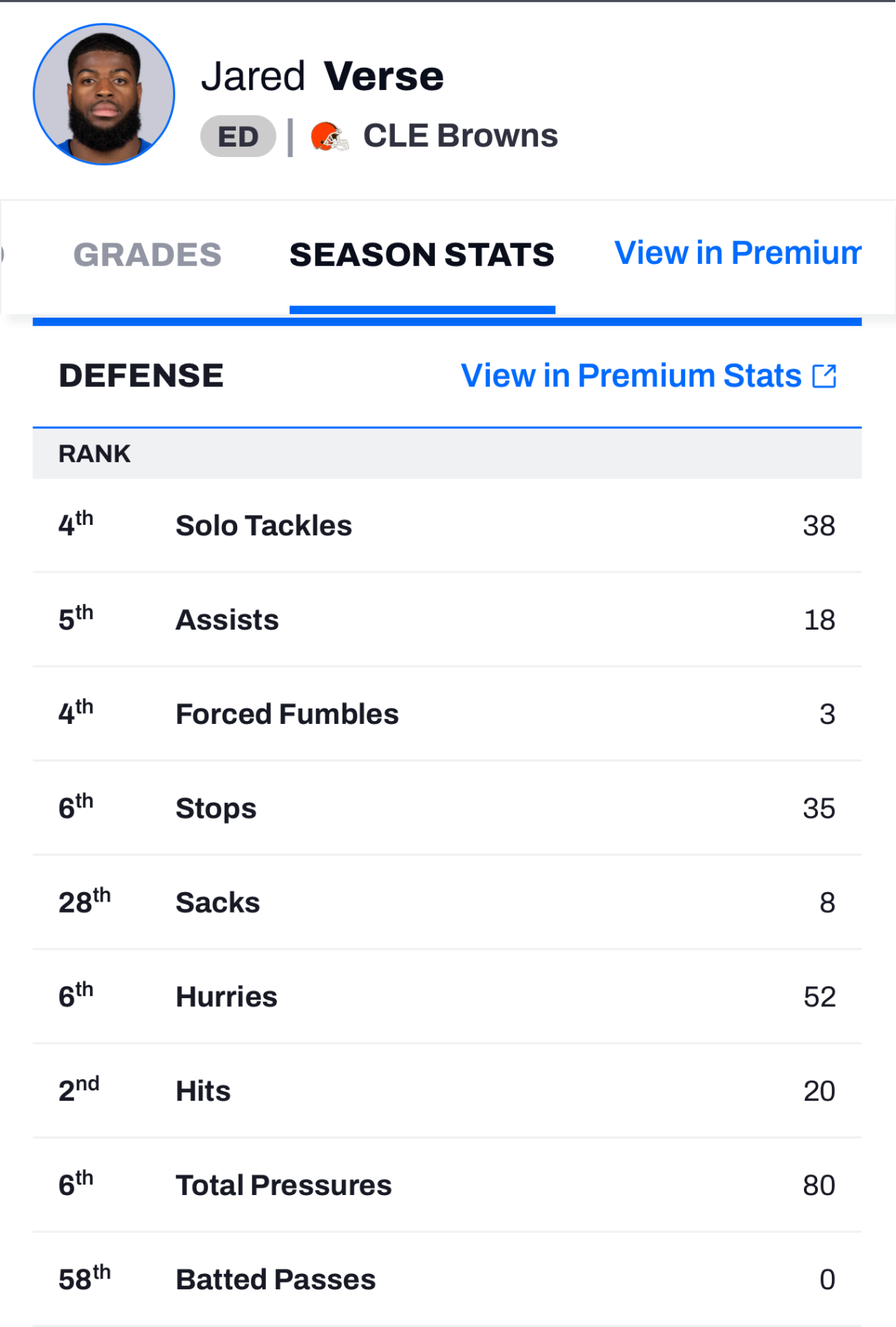Screen dimensions: 896x1327
Task: Click the RANK column header
Action: pos(94,454)
